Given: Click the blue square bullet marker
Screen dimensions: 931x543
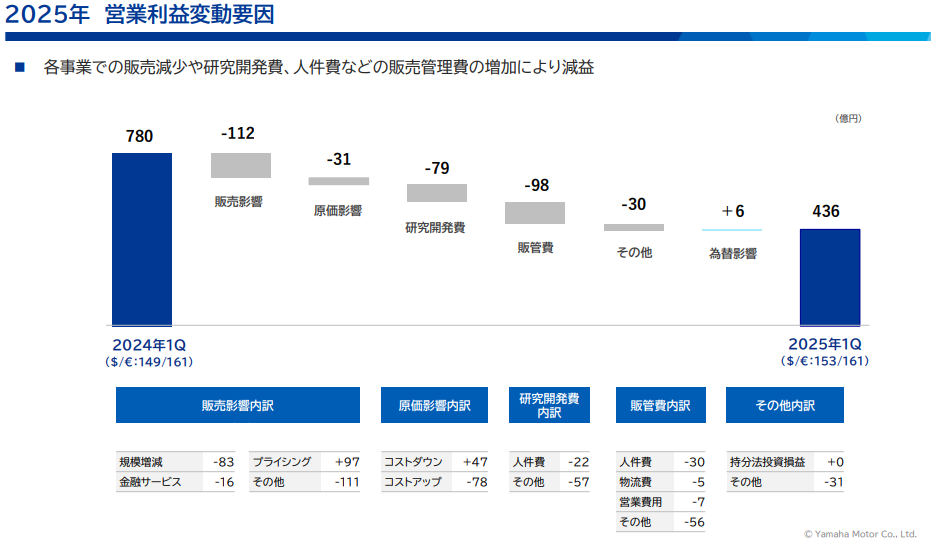Looking at the screenshot, I should pyautogui.click(x=20, y=67).
